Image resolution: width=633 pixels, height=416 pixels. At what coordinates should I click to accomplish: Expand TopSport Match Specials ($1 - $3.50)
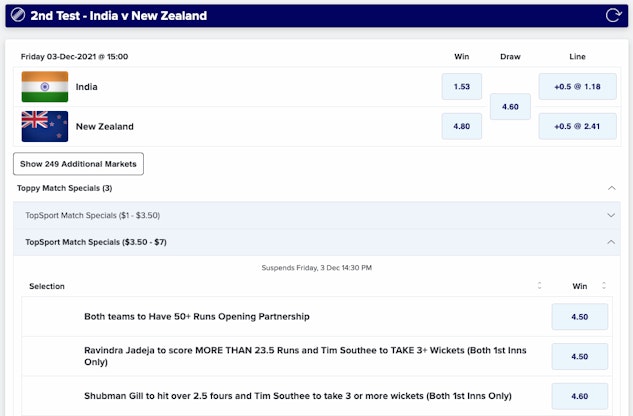(611, 215)
